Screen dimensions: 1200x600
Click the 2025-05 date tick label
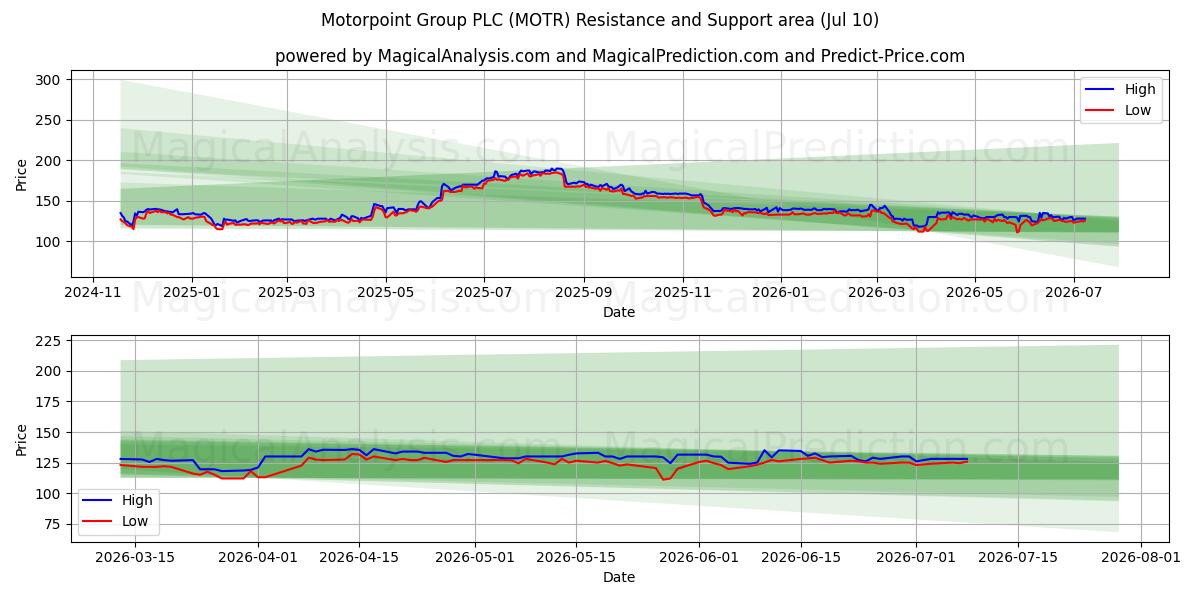(386, 292)
